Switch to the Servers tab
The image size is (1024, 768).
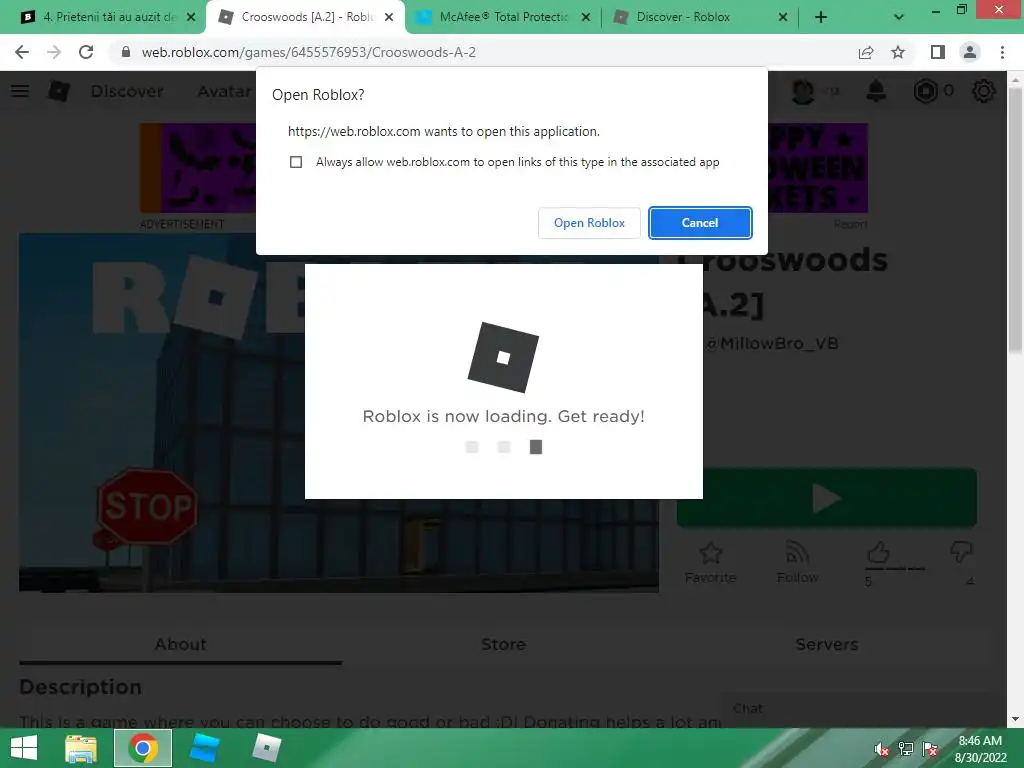[x=827, y=645]
